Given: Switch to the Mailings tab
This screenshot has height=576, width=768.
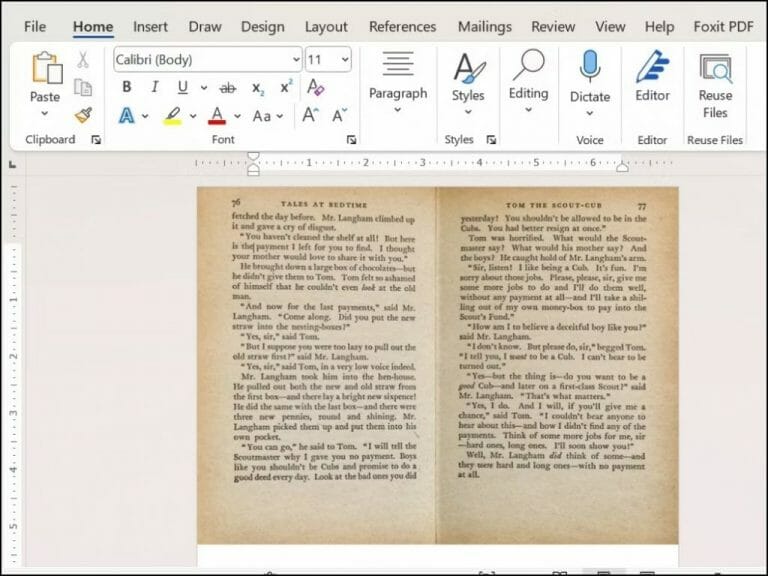Looking at the screenshot, I should click(x=484, y=26).
